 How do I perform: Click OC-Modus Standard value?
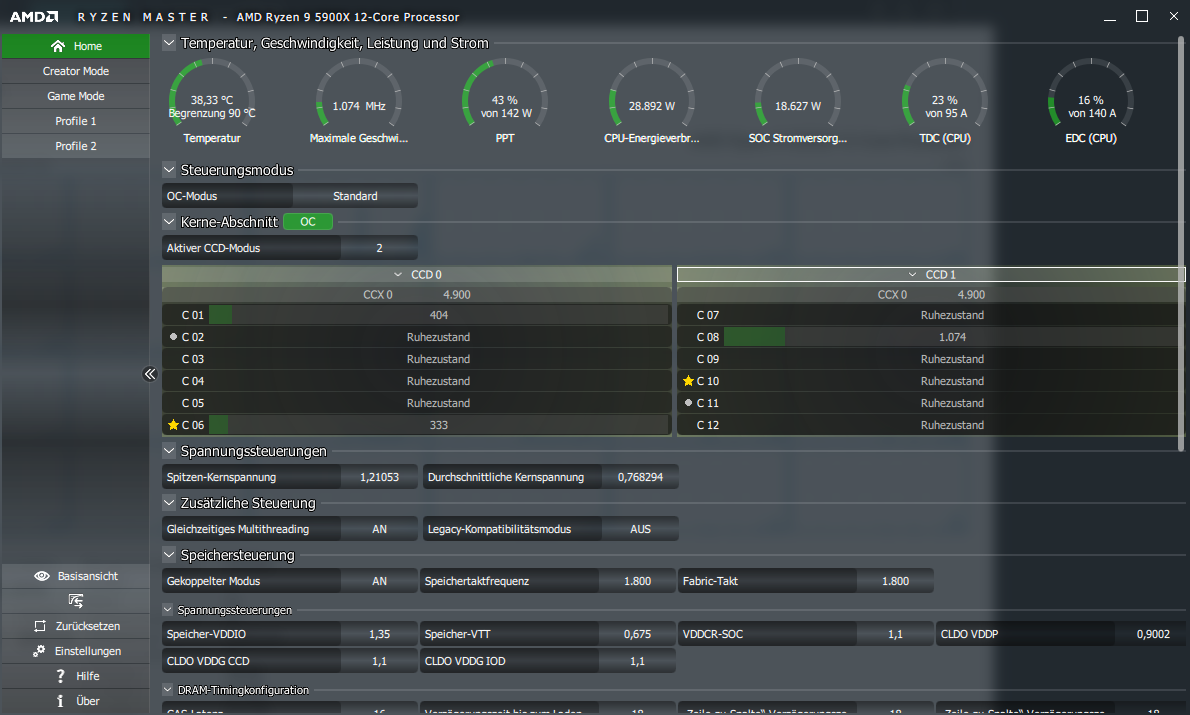(355, 196)
